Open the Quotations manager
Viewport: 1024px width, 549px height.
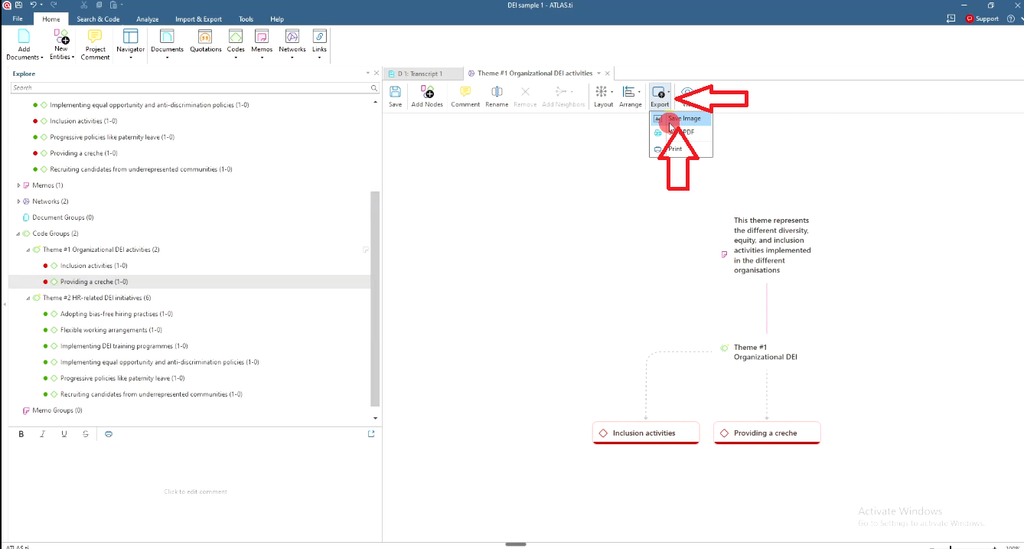tap(205, 40)
